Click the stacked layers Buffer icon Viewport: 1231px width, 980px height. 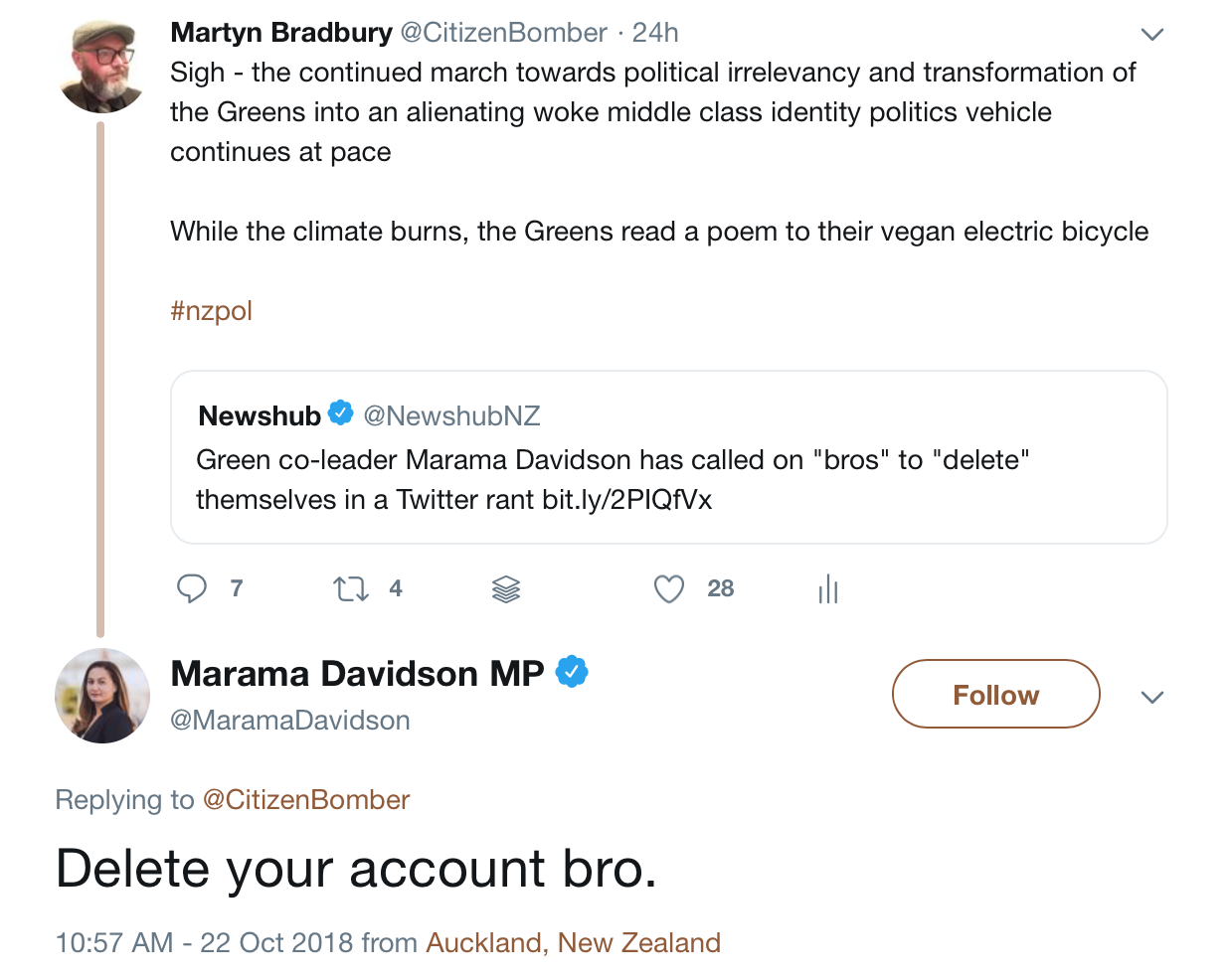coord(506,589)
